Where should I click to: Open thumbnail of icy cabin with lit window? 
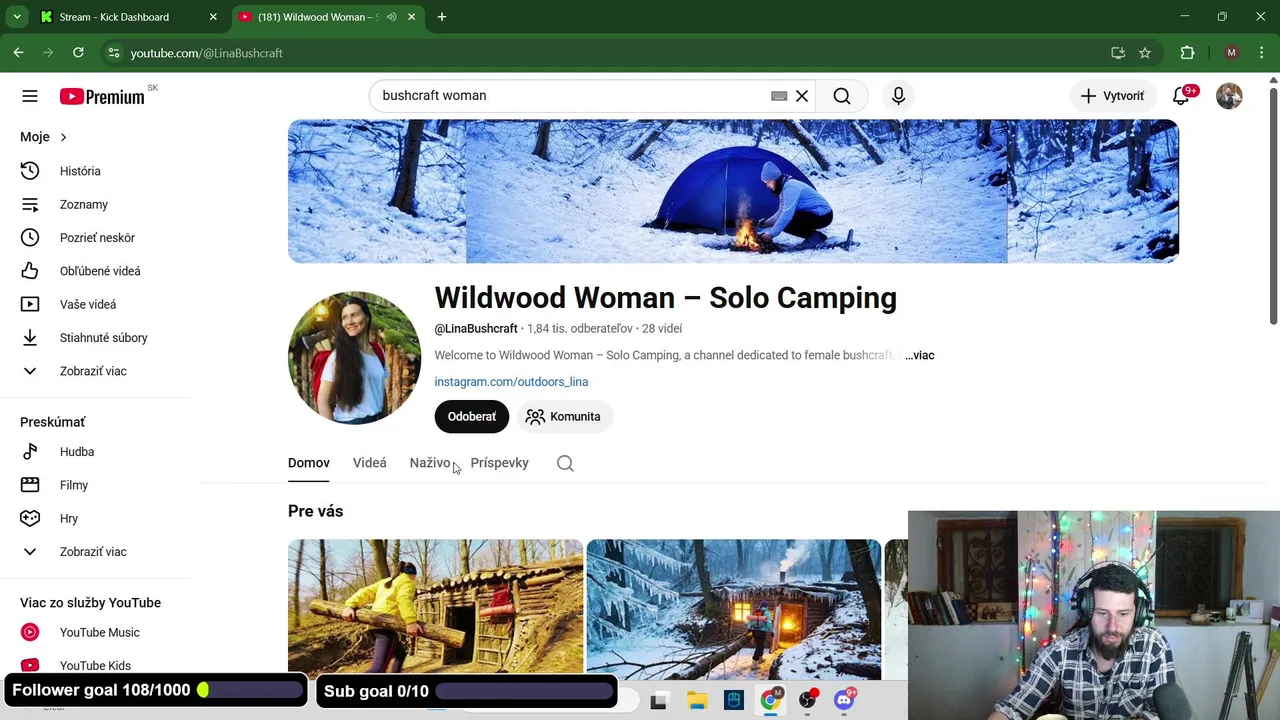734,610
